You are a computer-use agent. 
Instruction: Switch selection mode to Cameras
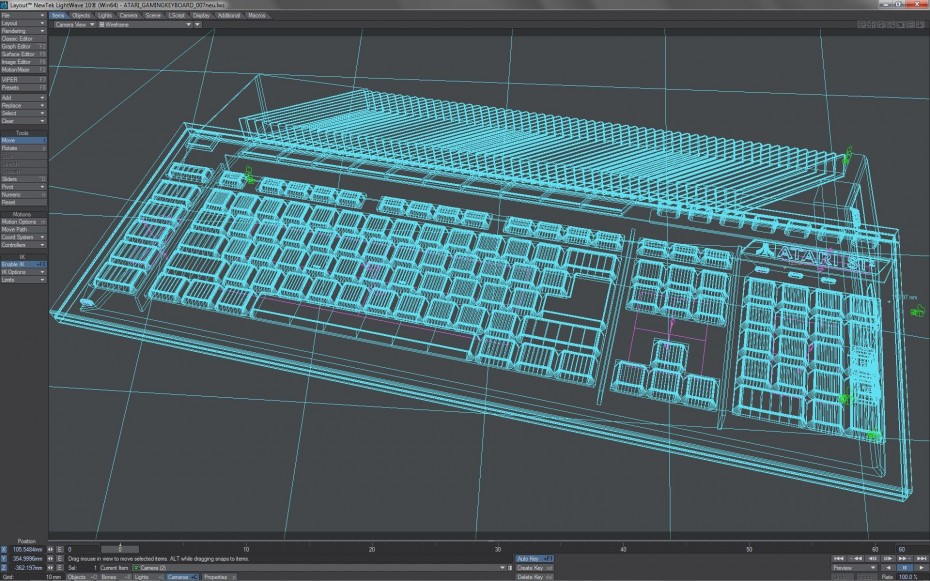[x=182, y=577]
